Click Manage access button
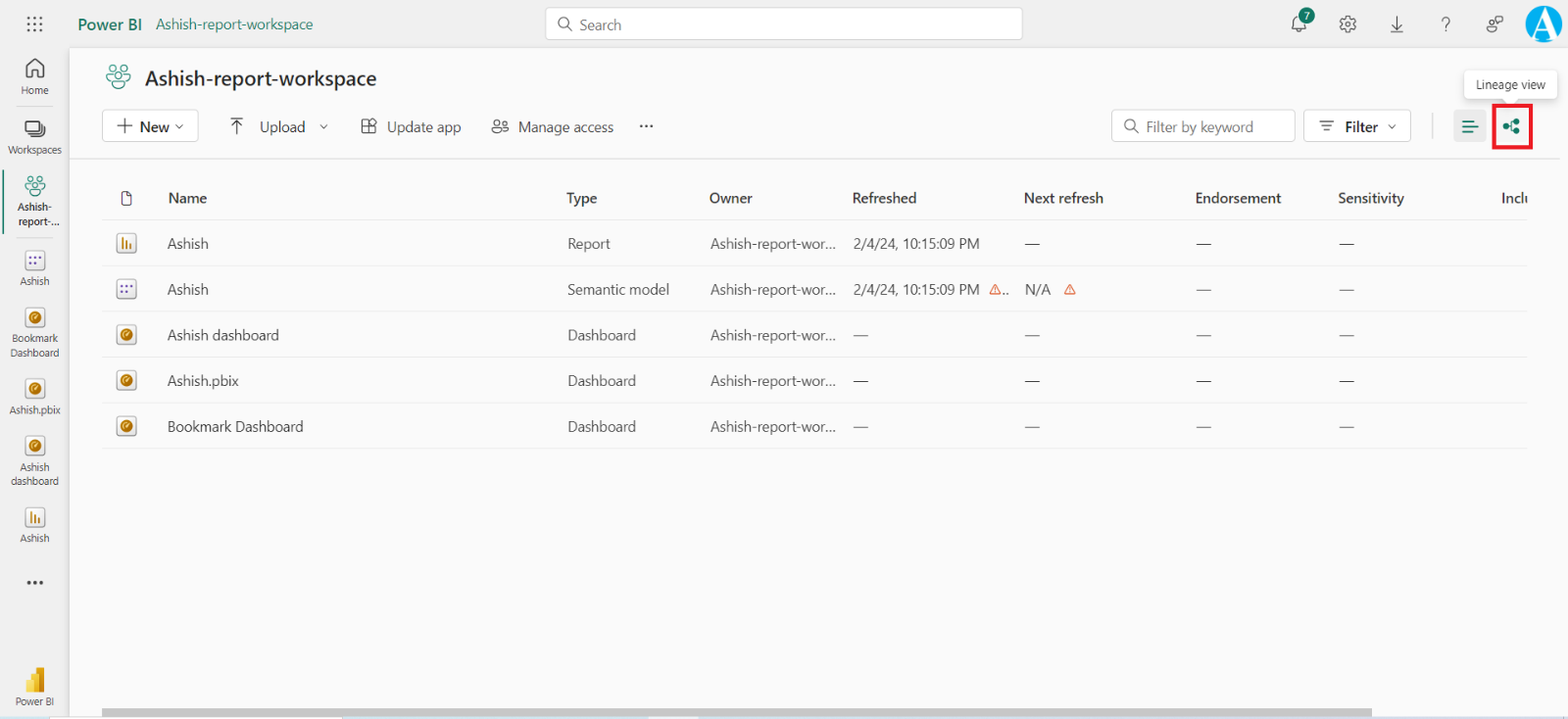 point(553,126)
